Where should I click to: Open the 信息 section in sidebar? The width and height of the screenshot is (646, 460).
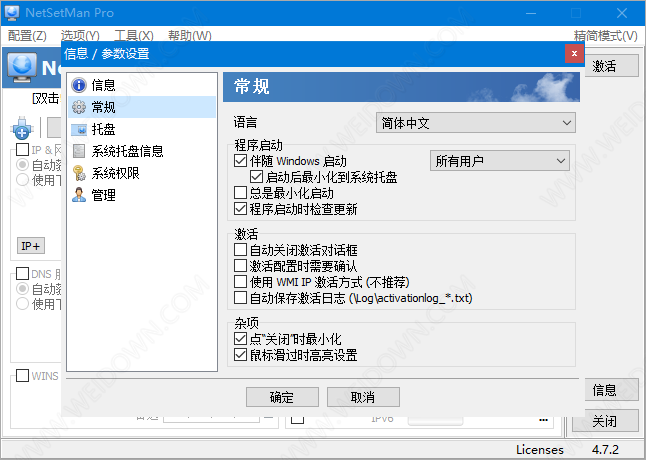coord(142,85)
